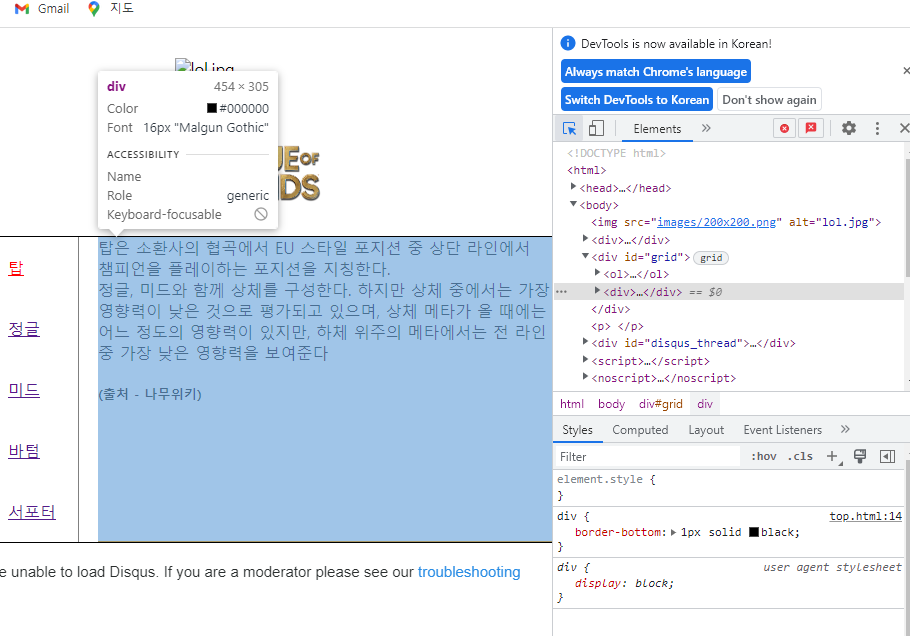Screen dimensions: 910x636
Task: Select the Elements tab
Action: tap(657, 129)
